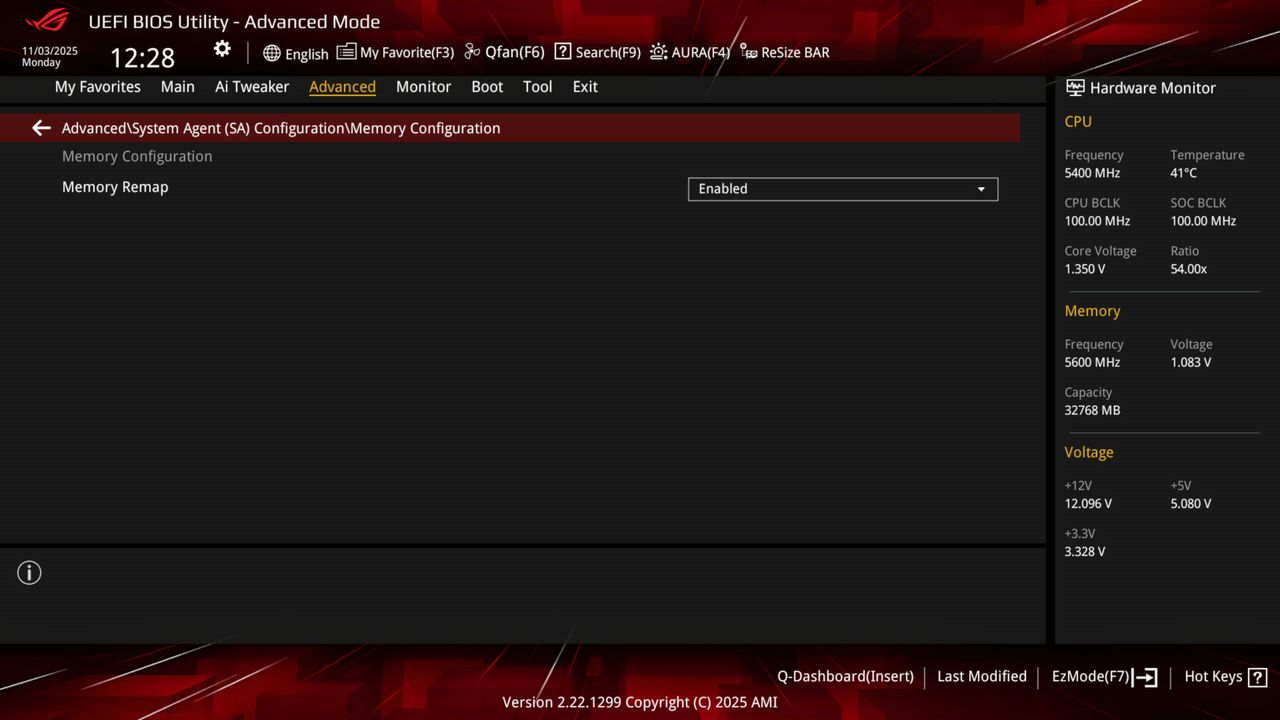Change the English language selector
Screen dimensions: 1280x720
point(296,53)
